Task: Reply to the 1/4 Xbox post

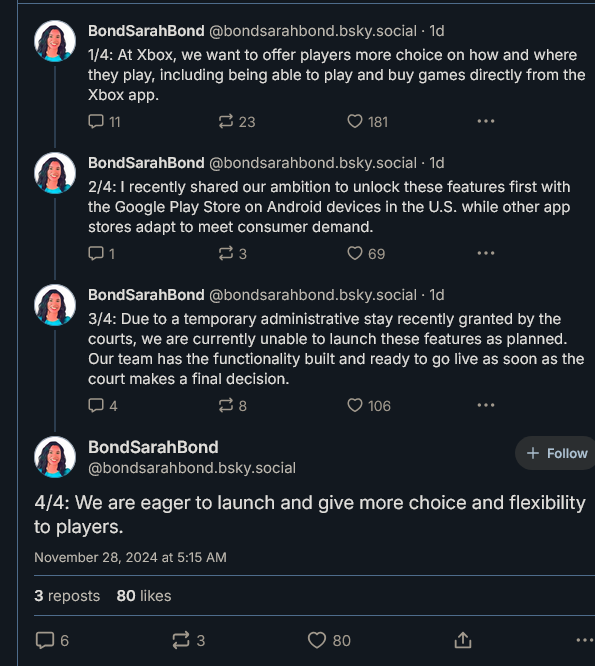Action: coord(104,122)
